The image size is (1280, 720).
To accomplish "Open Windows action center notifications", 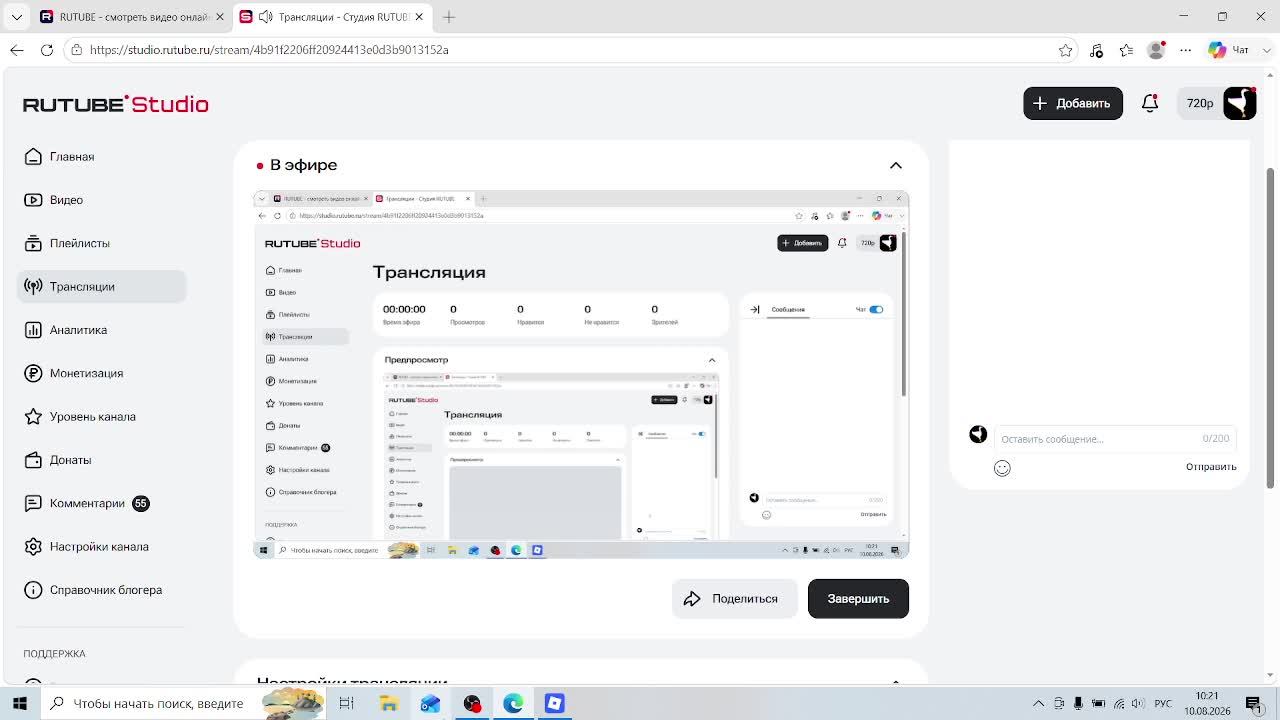I will pyautogui.click(x=1254, y=703).
